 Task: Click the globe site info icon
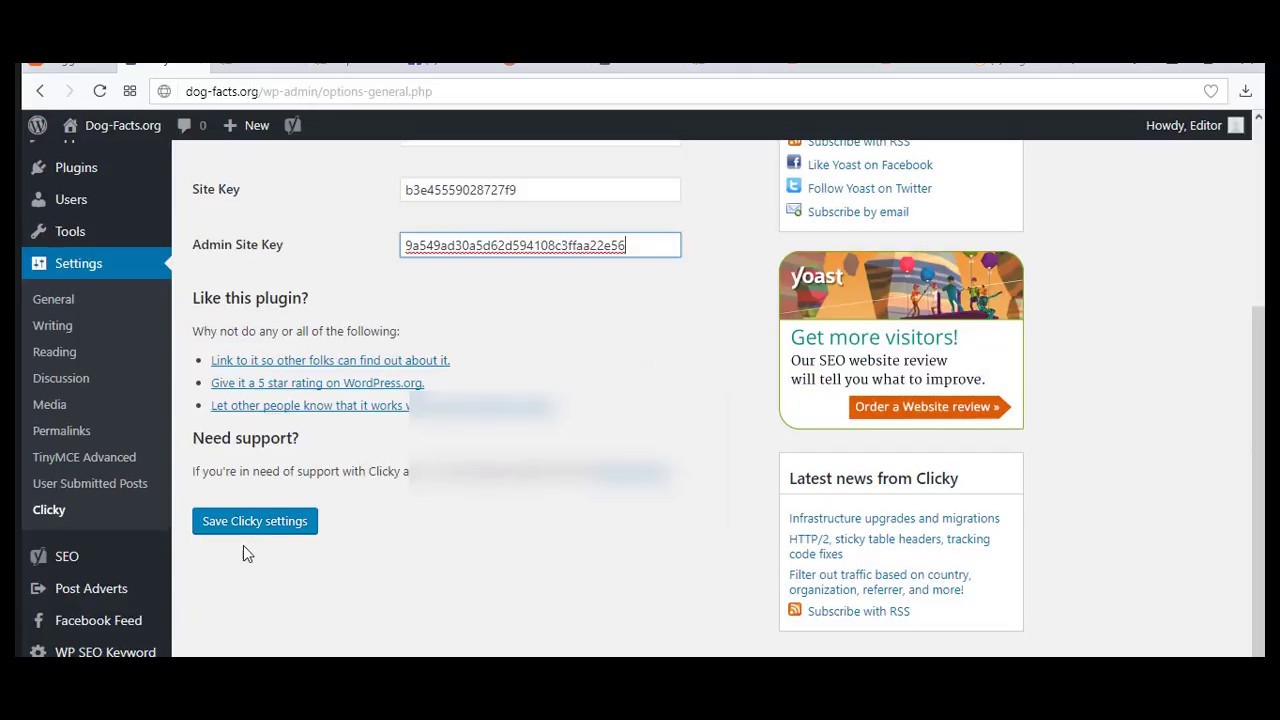tap(164, 91)
